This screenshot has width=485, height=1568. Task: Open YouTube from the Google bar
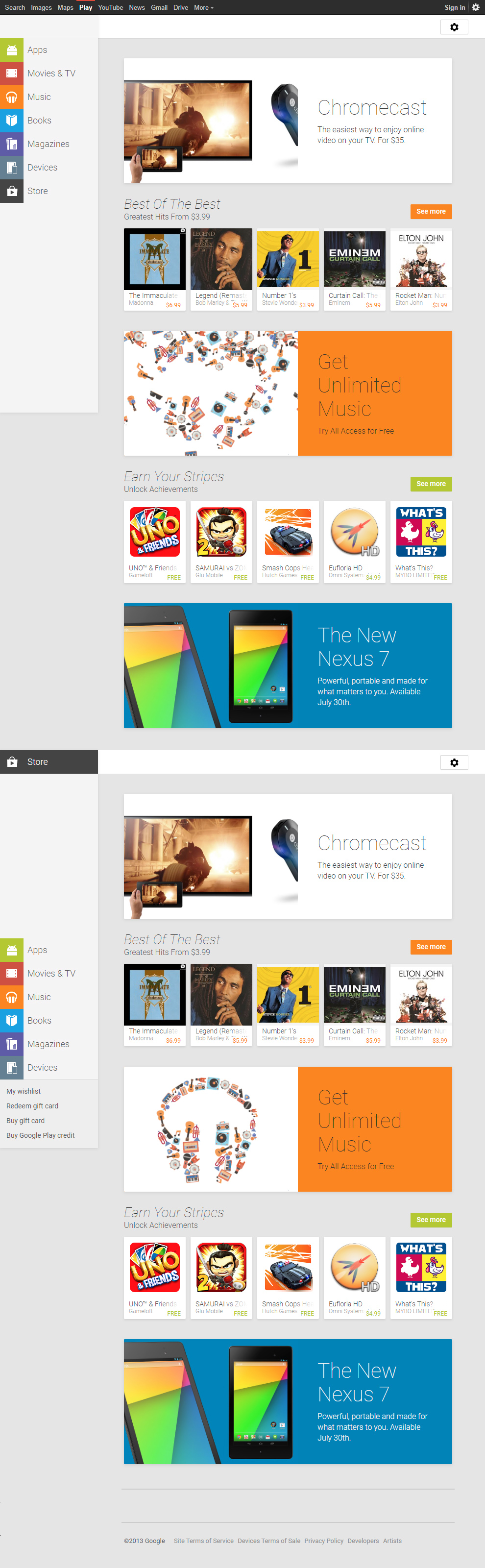[x=111, y=7]
